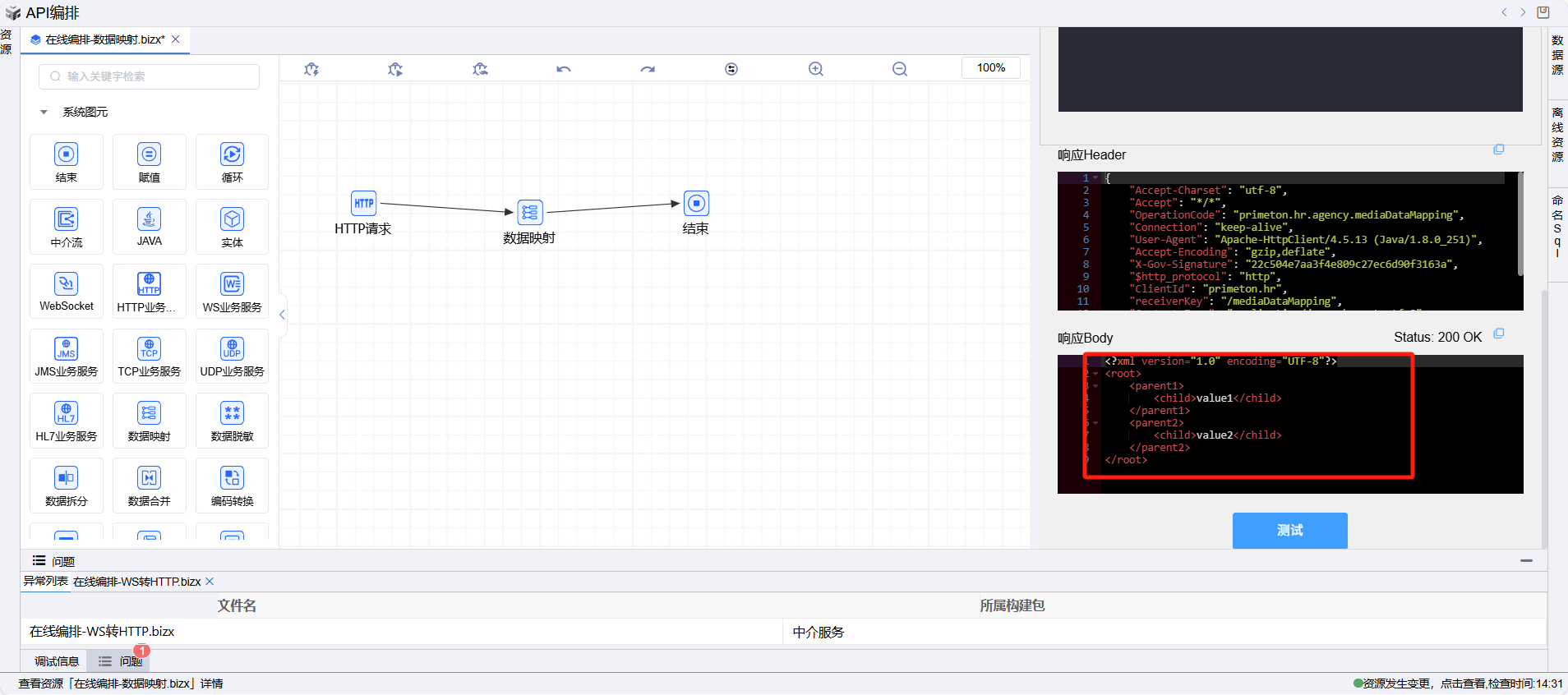Click the save icon at top right
The width and height of the screenshot is (1568, 695).
(1543, 12)
